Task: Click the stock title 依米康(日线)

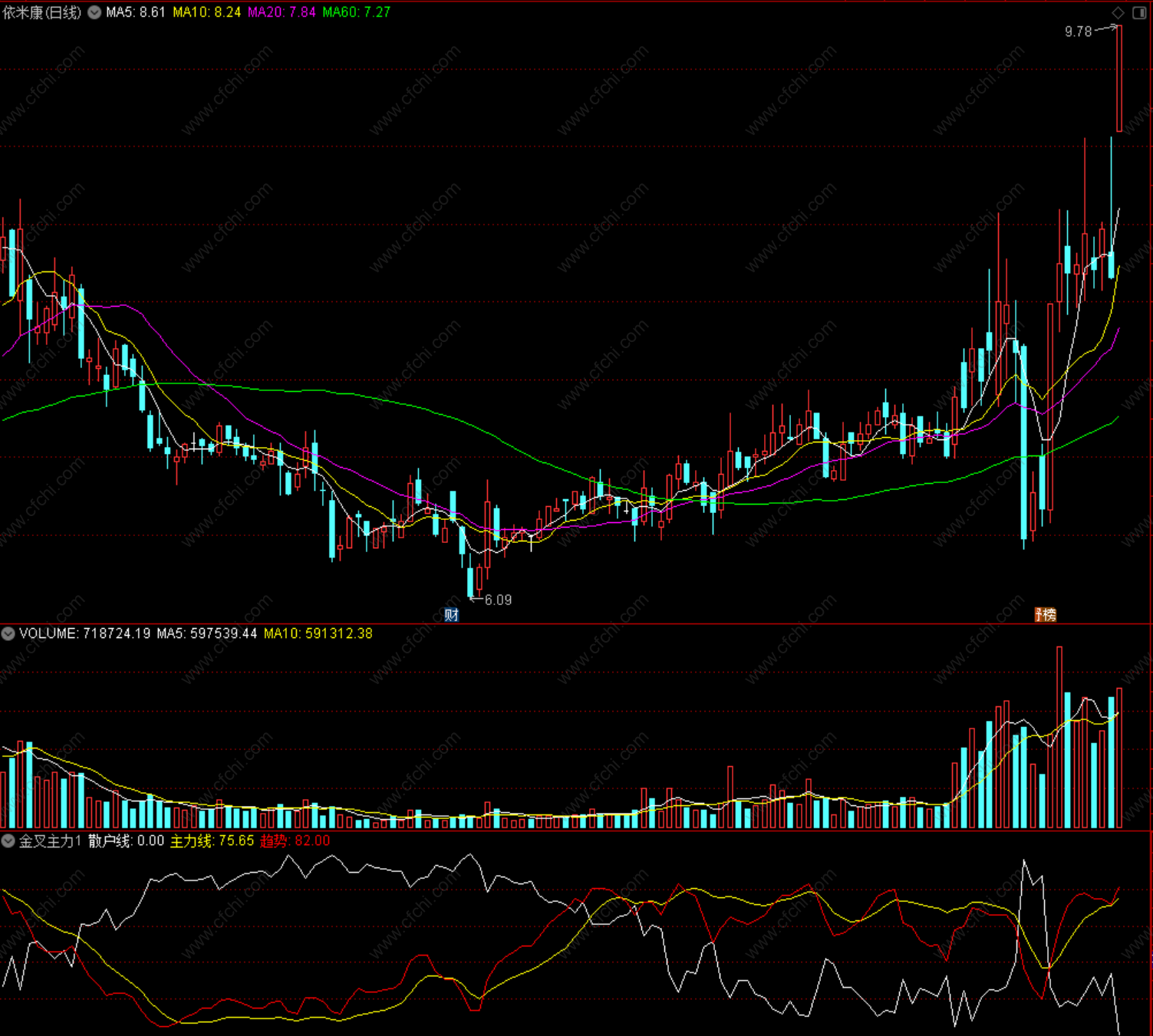Action: tap(42, 12)
